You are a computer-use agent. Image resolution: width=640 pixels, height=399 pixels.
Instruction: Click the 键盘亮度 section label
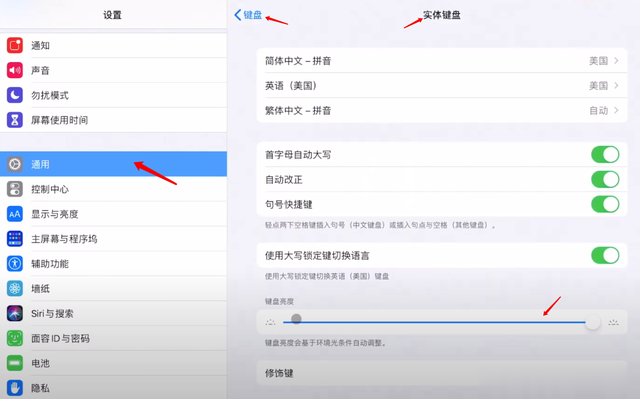pyautogui.click(x=279, y=301)
